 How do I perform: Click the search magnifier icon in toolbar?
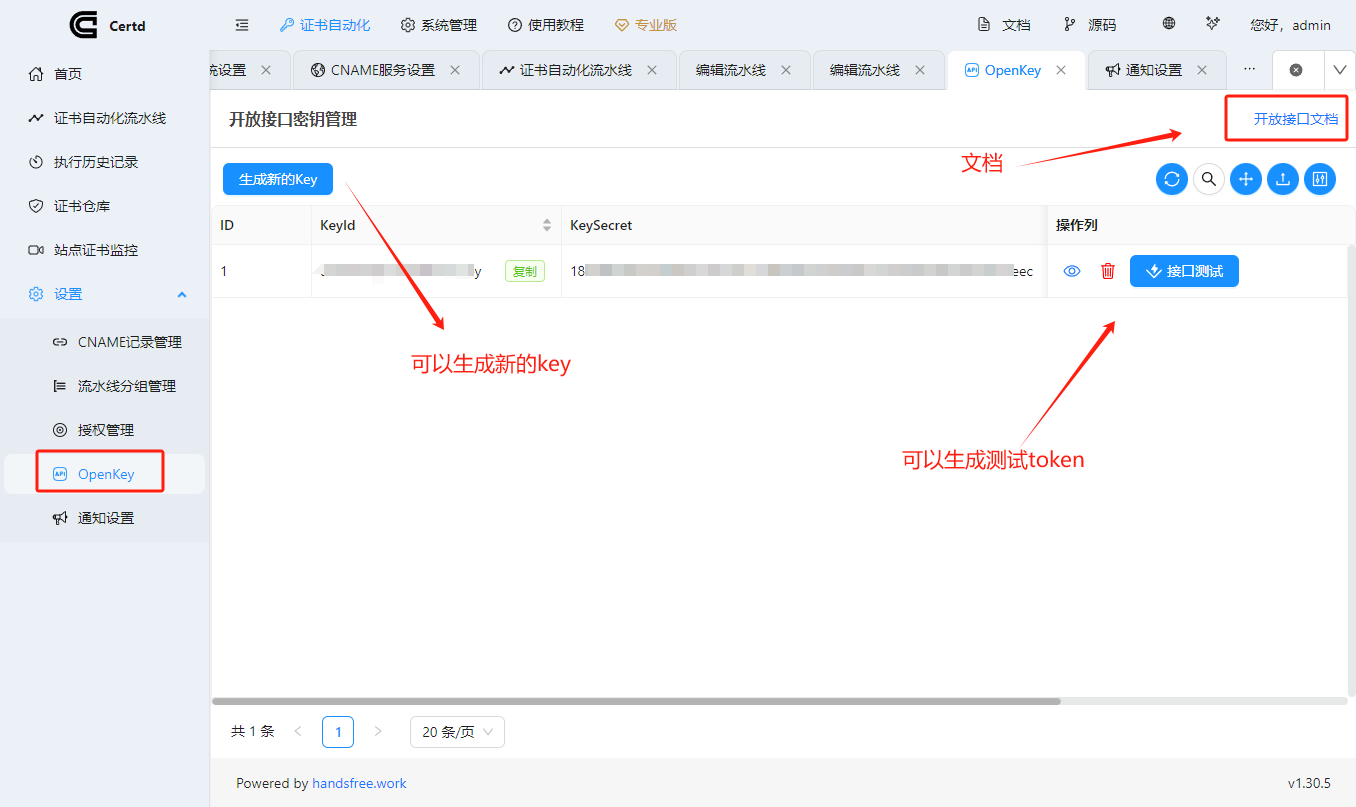click(x=1209, y=179)
